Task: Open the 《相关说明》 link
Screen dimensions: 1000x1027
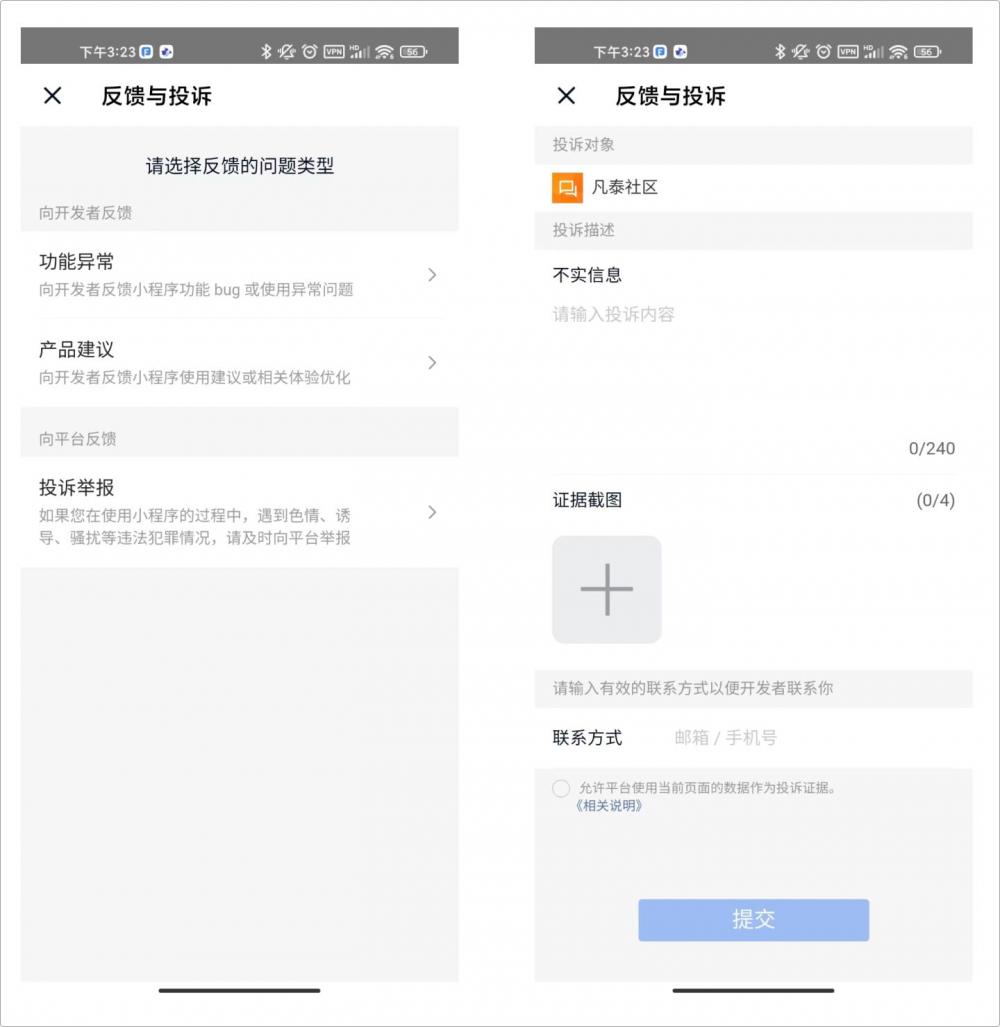Action: pos(609,806)
